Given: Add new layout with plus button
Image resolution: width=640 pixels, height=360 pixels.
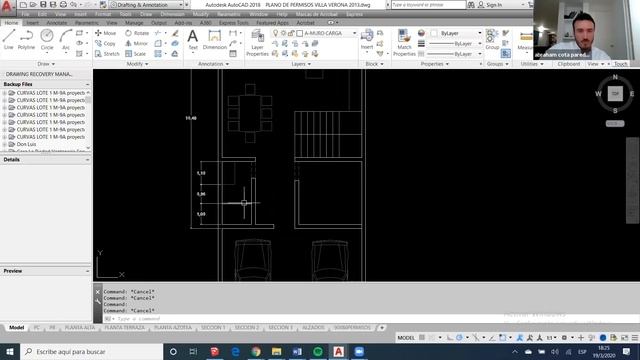Looking at the screenshot, I should click(382, 328).
